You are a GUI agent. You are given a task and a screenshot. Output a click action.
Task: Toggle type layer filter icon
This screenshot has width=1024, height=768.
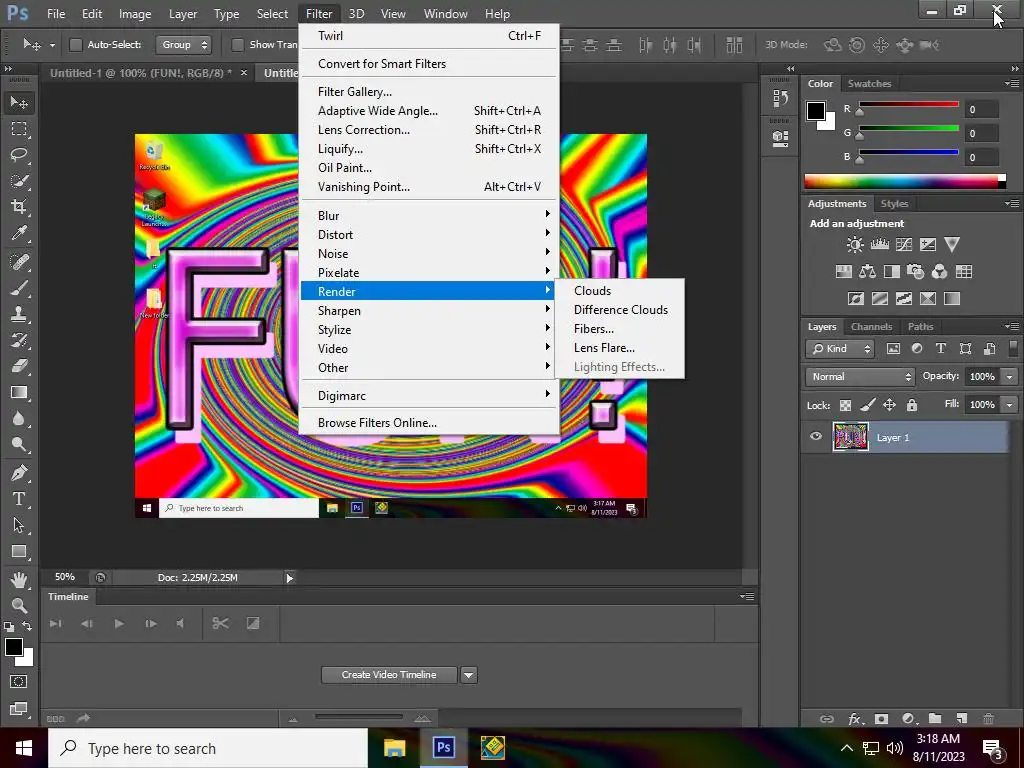point(940,349)
